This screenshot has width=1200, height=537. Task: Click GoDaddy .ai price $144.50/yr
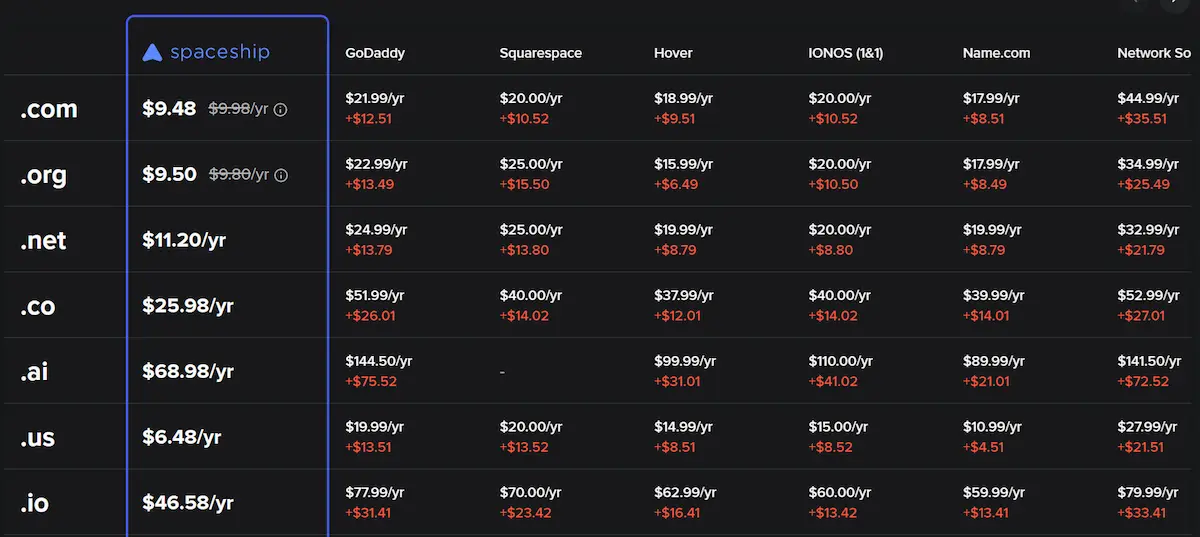point(379,361)
